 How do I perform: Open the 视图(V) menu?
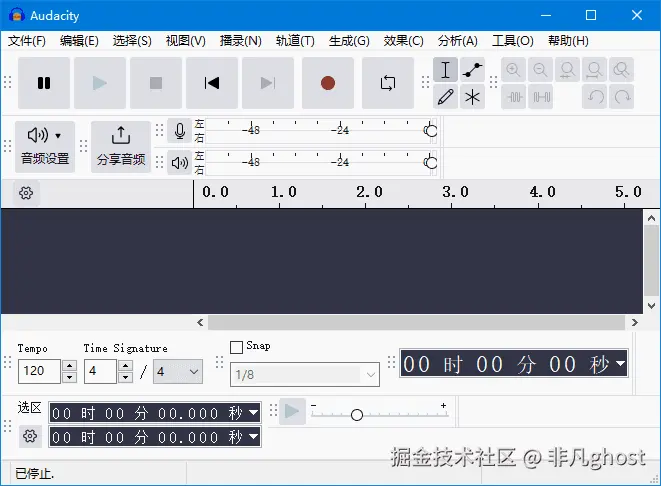(185, 41)
